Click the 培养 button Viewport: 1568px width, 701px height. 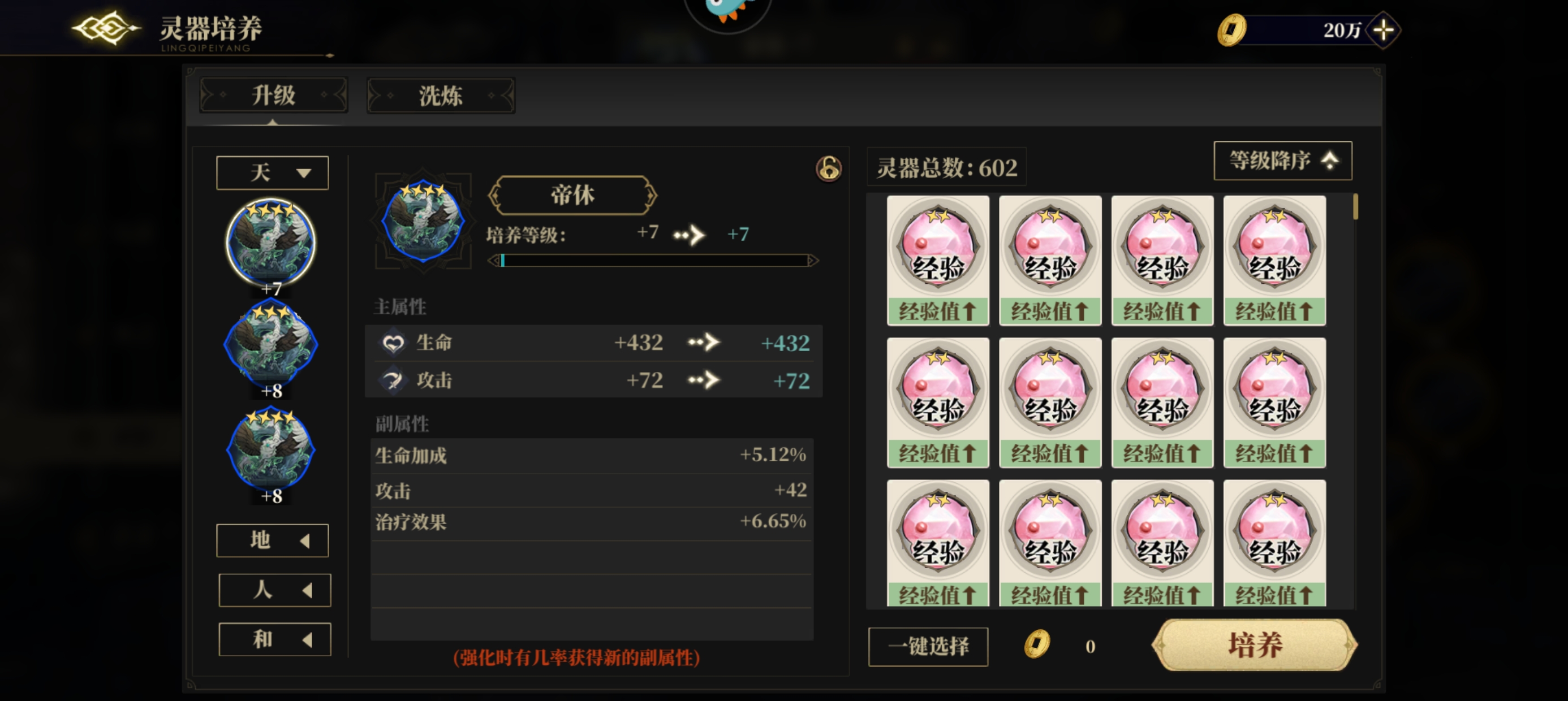[x=1255, y=645]
